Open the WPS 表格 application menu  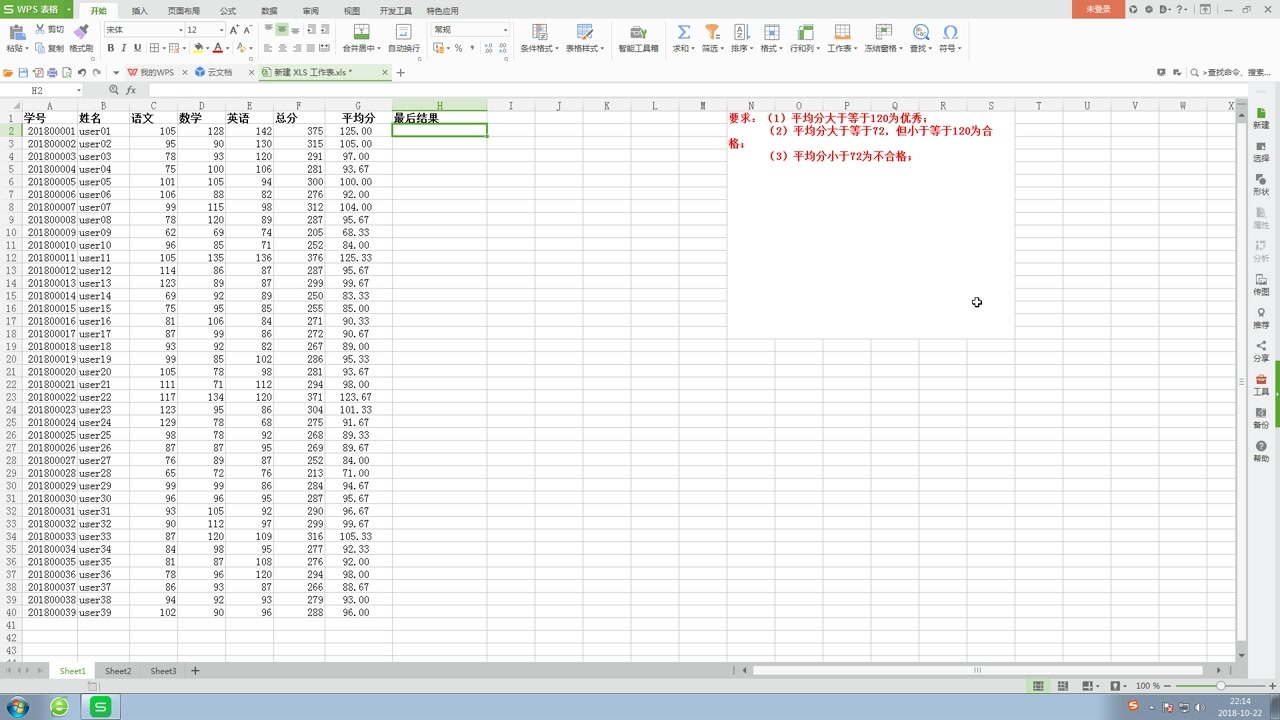(x=37, y=9)
